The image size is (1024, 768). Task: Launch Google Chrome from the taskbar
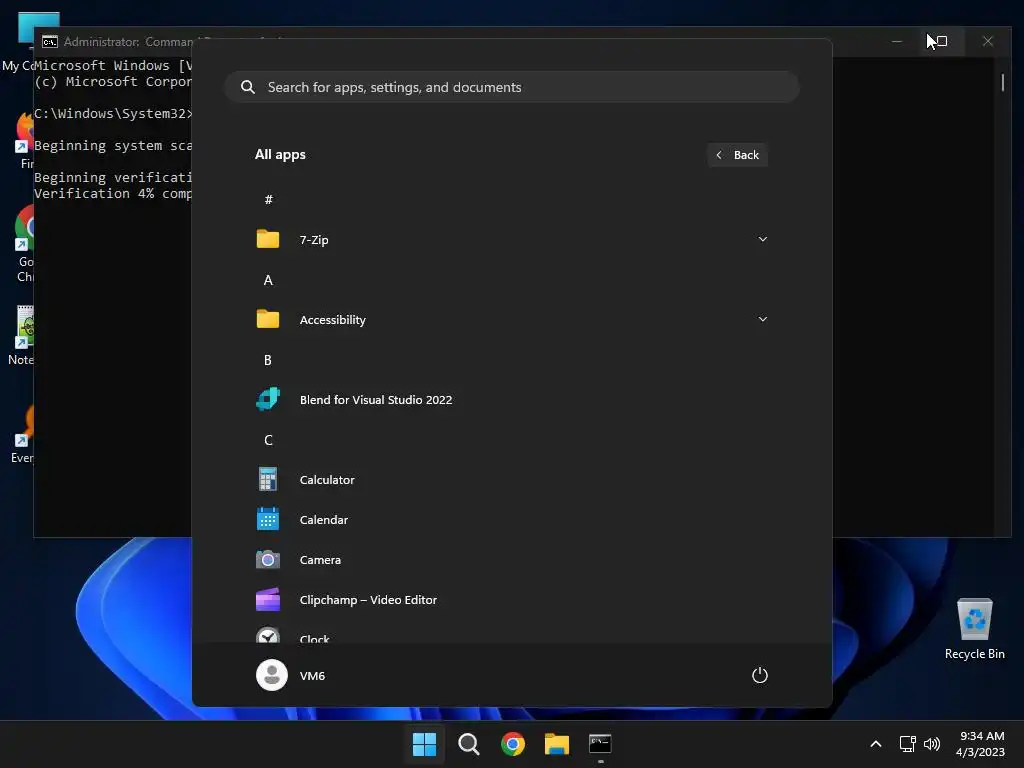513,744
